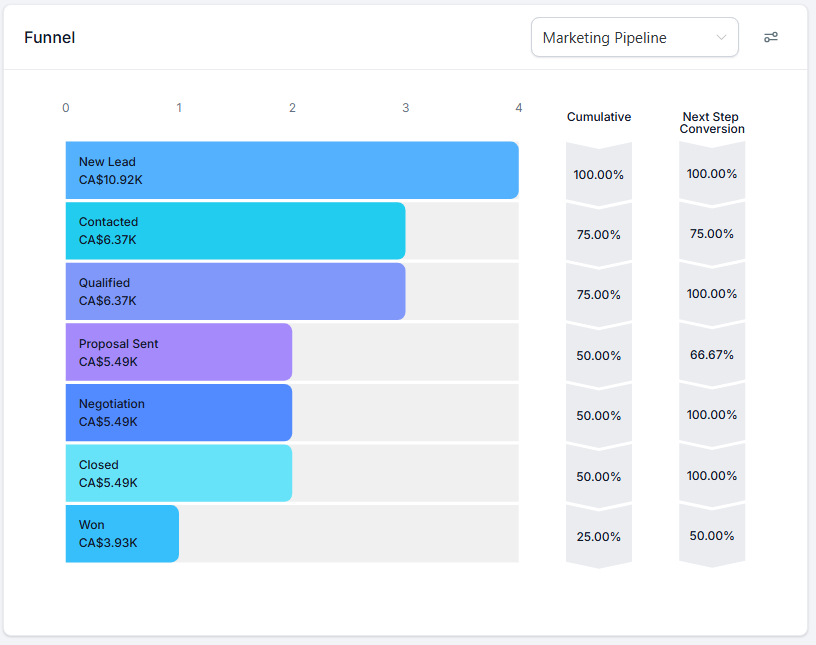Select the Closed CA$5.49K bar

[x=178, y=473]
